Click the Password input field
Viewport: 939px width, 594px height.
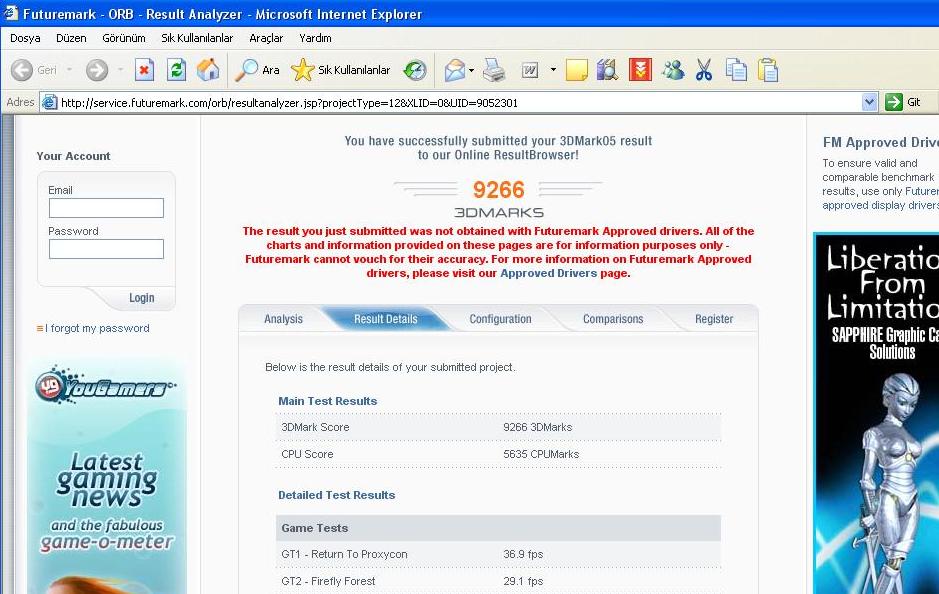coord(106,249)
